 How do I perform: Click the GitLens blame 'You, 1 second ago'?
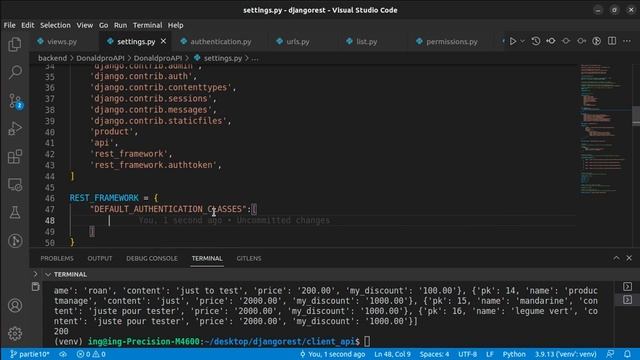click(x=332, y=354)
